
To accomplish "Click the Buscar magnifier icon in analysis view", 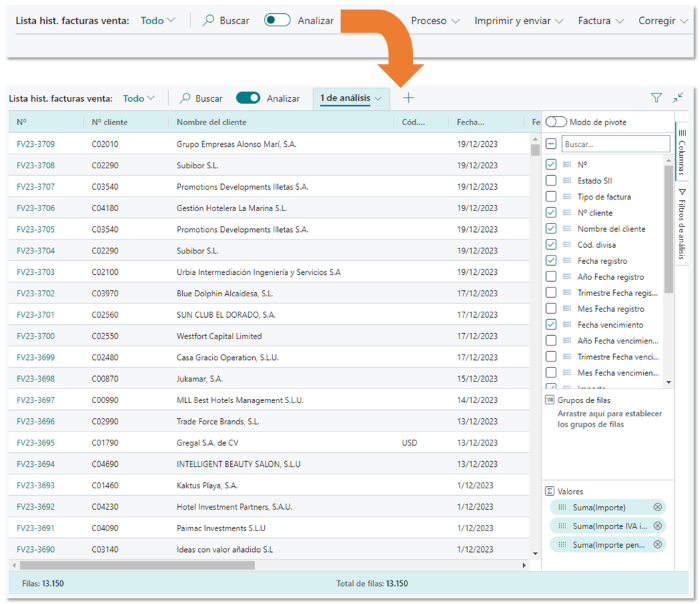I will tap(185, 98).
